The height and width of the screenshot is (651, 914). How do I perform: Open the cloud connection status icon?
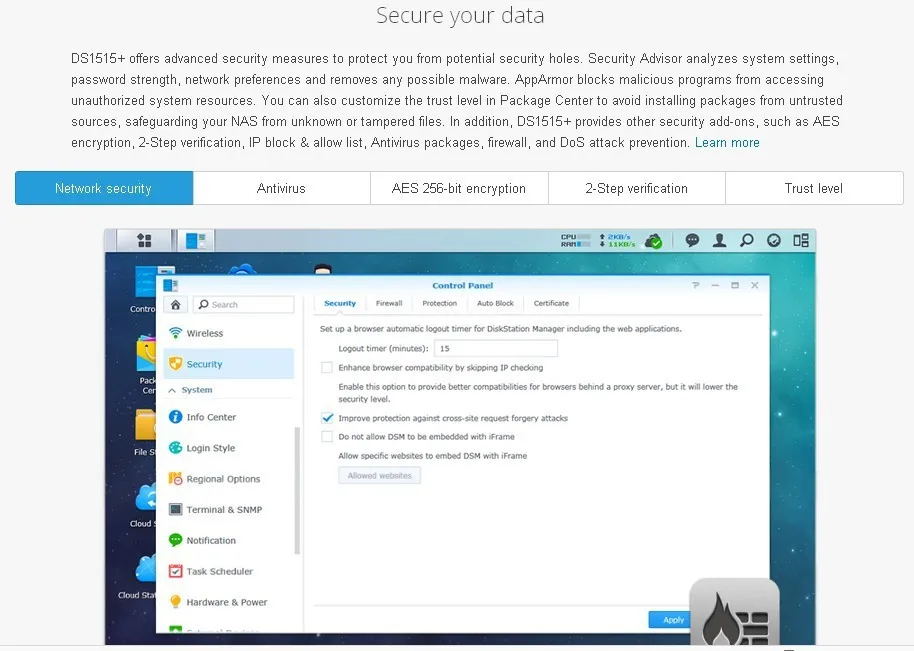653,241
